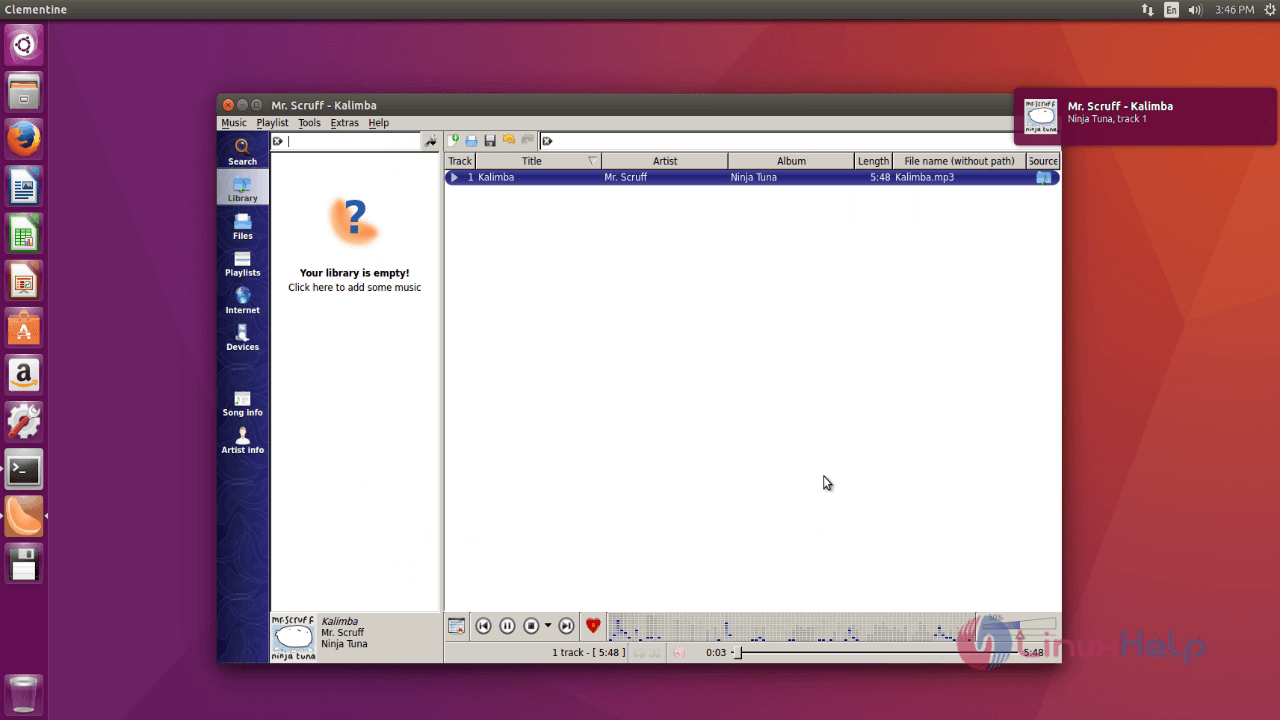The height and width of the screenshot is (720, 1280).
Task: Skip to next track
Action: pyautogui.click(x=566, y=626)
